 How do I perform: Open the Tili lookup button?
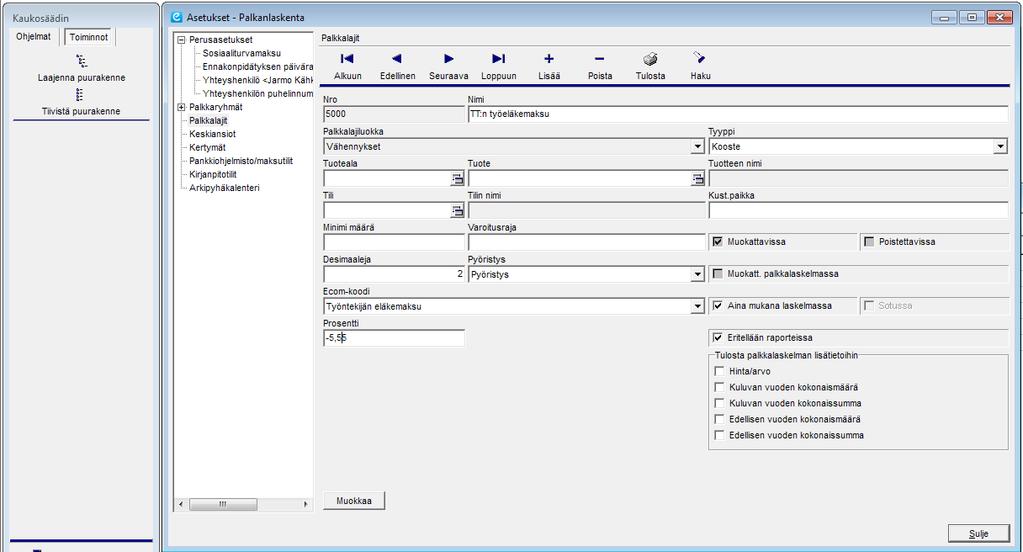pyautogui.click(x=457, y=211)
